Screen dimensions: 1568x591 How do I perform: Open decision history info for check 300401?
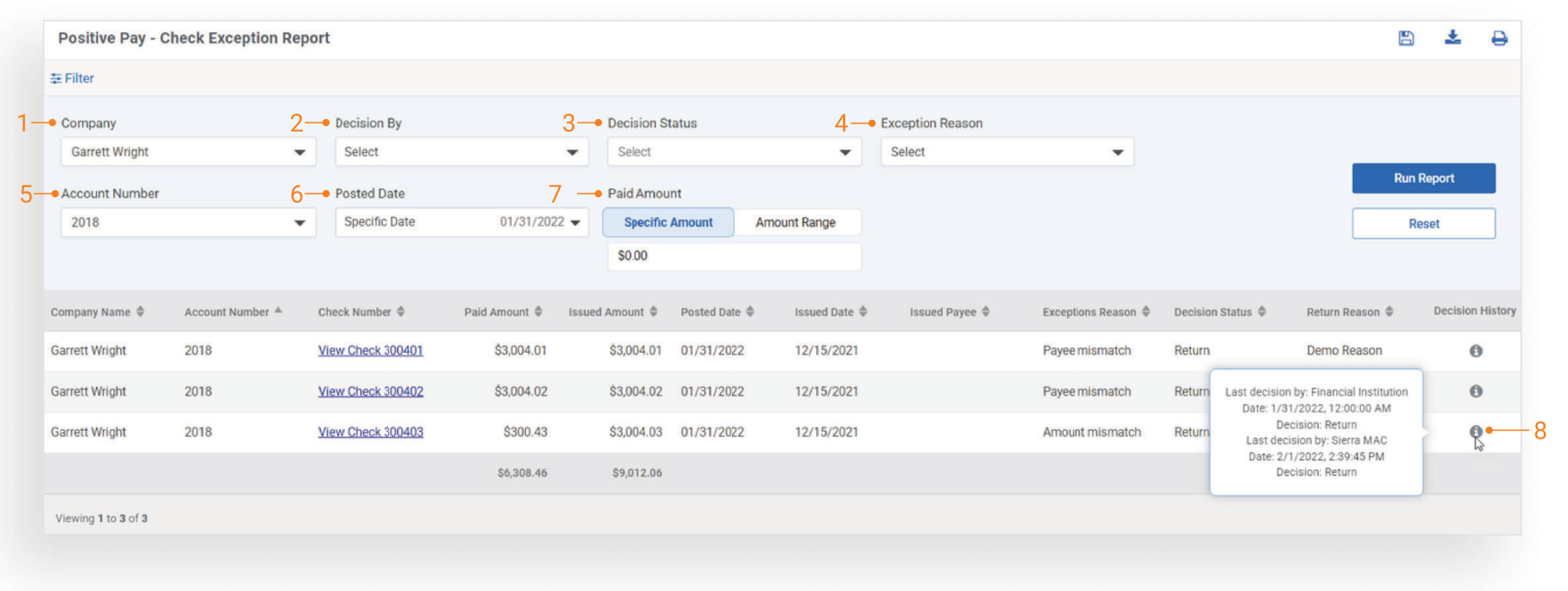(x=1476, y=351)
